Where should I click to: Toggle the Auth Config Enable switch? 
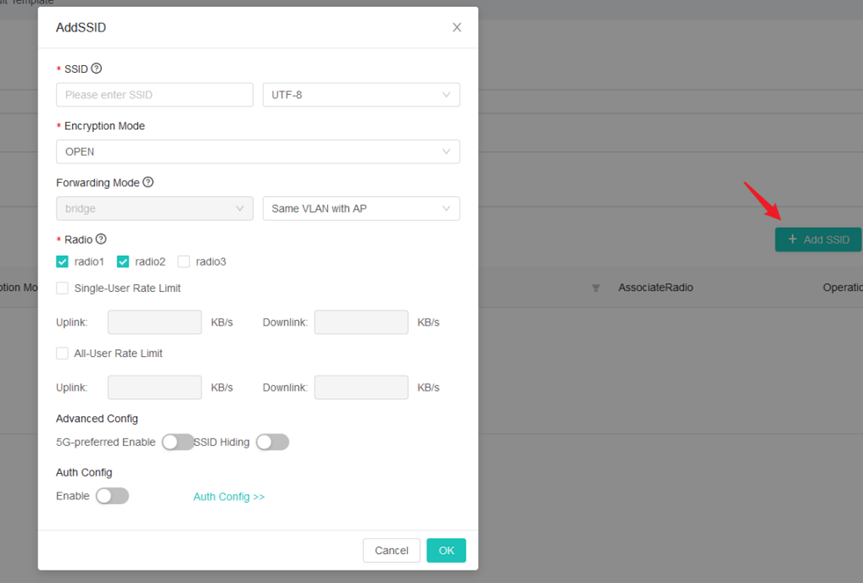point(112,496)
